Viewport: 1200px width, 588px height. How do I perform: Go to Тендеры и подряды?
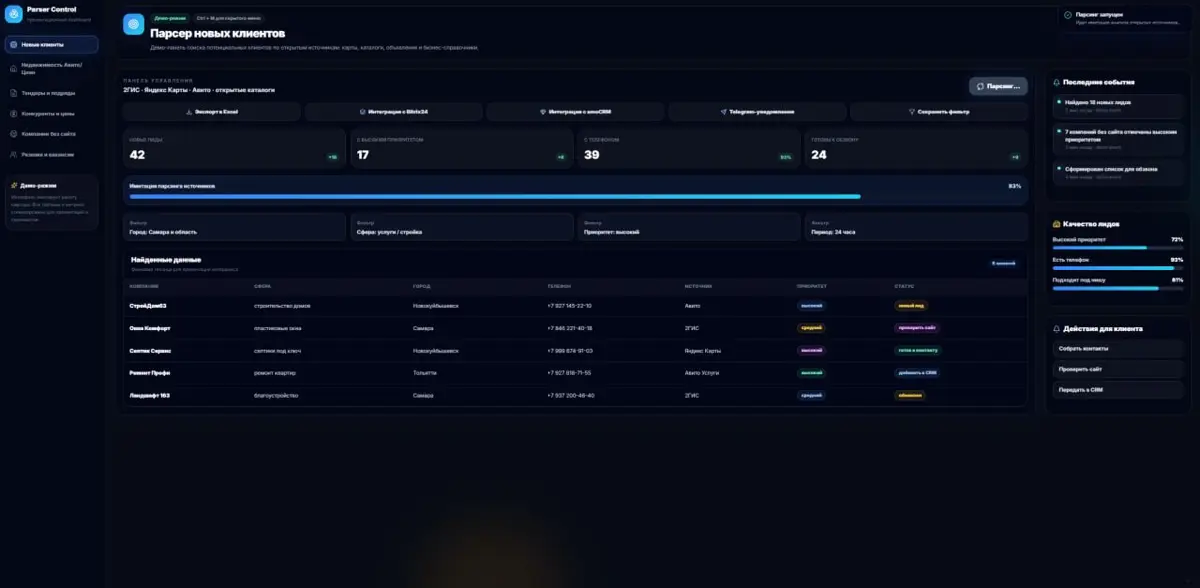click(x=51, y=93)
